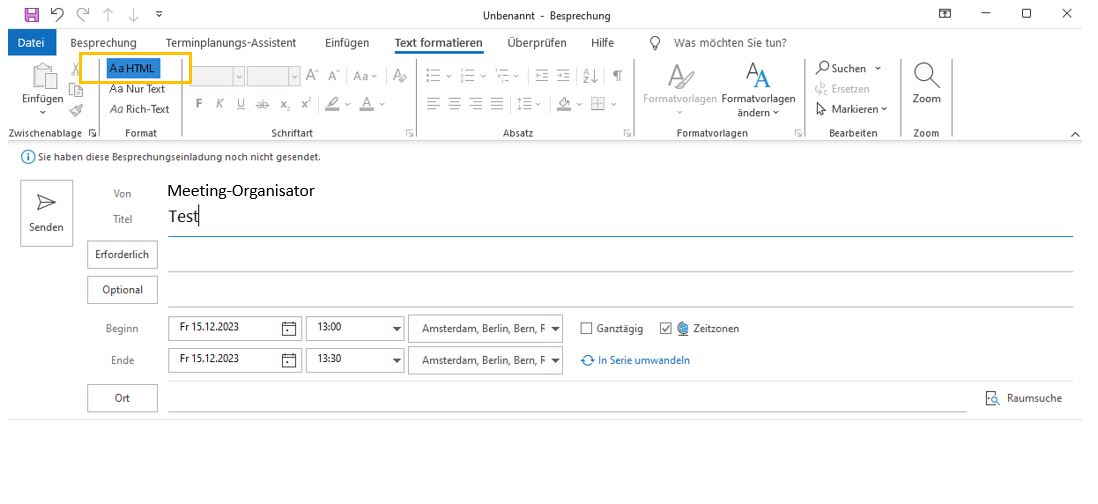
Task: Click the save icon in title bar
Action: 31,15
